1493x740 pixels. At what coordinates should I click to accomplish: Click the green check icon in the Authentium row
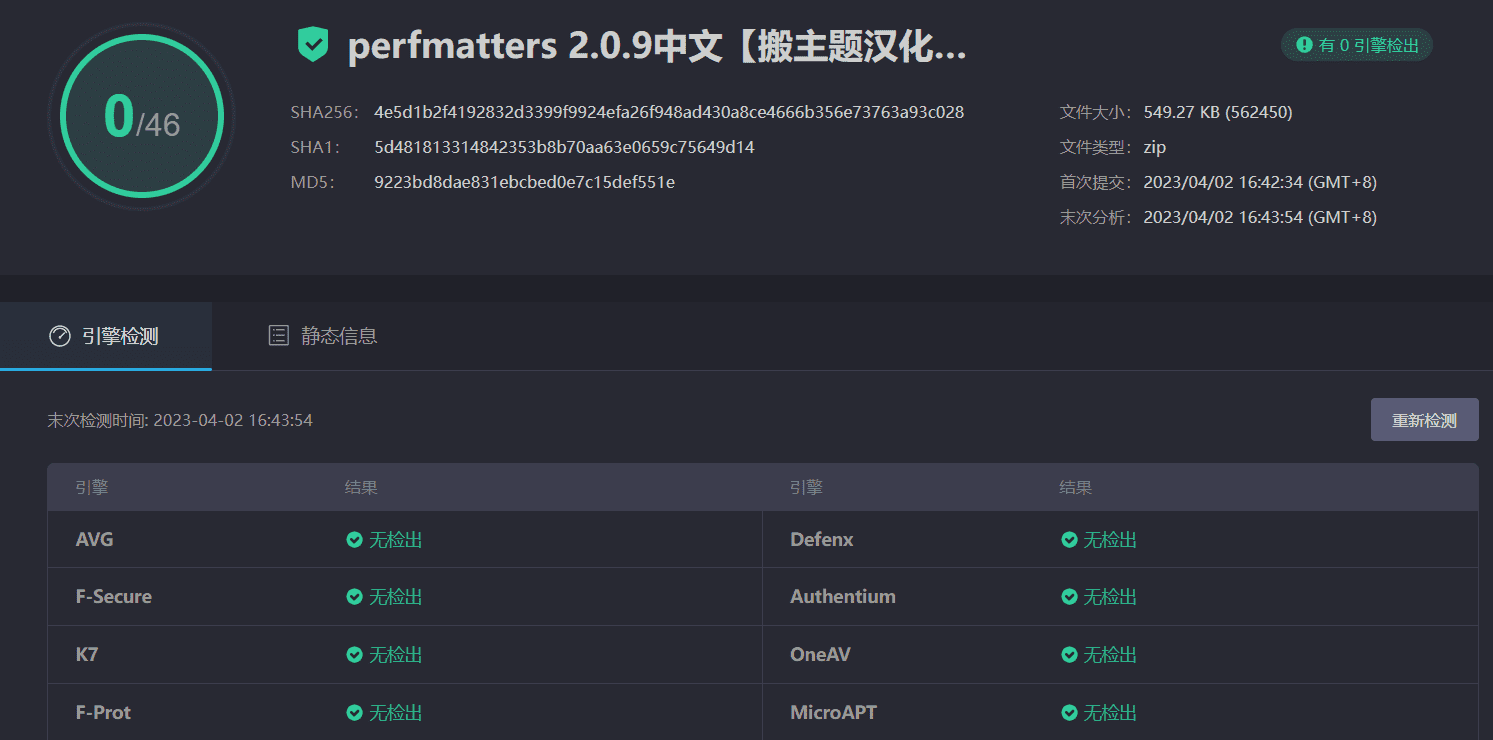pyautogui.click(x=1069, y=597)
